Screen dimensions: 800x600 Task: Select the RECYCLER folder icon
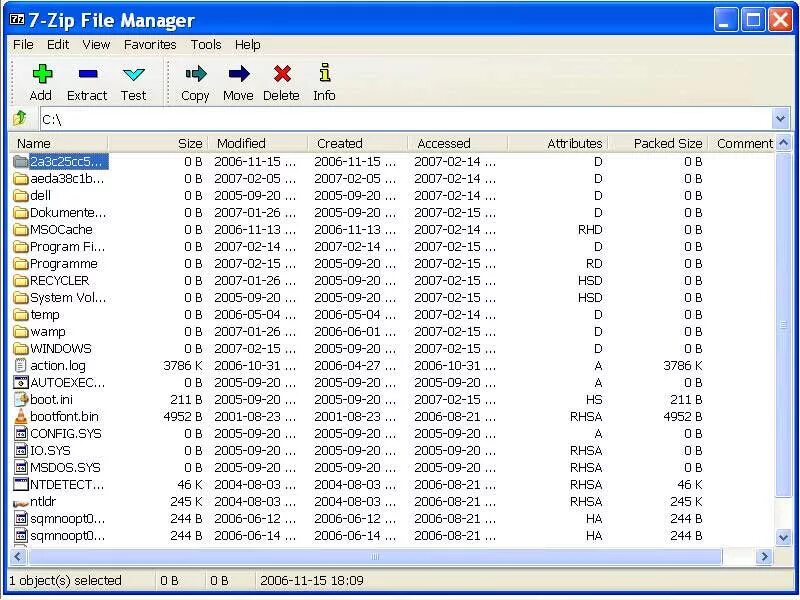[x=21, y=281]
